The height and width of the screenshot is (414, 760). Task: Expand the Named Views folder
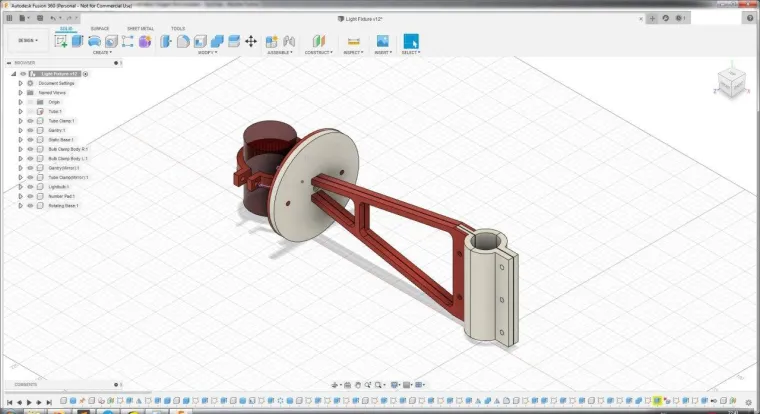pyautogui.click(x=20, y=92)
